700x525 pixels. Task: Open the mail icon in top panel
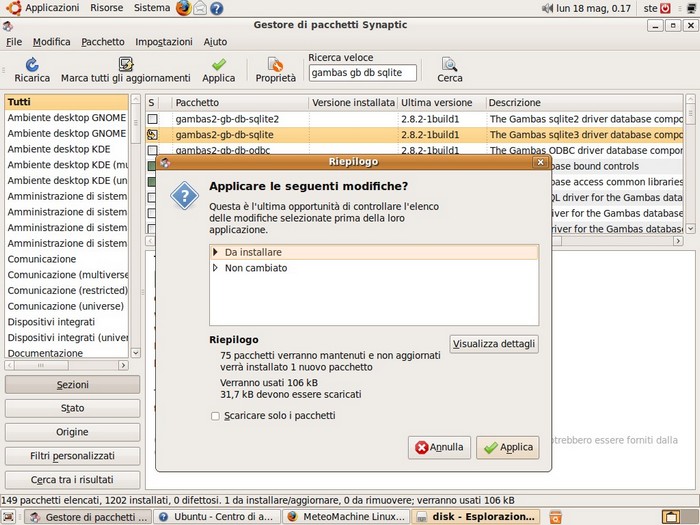click(x=200, y=8)
